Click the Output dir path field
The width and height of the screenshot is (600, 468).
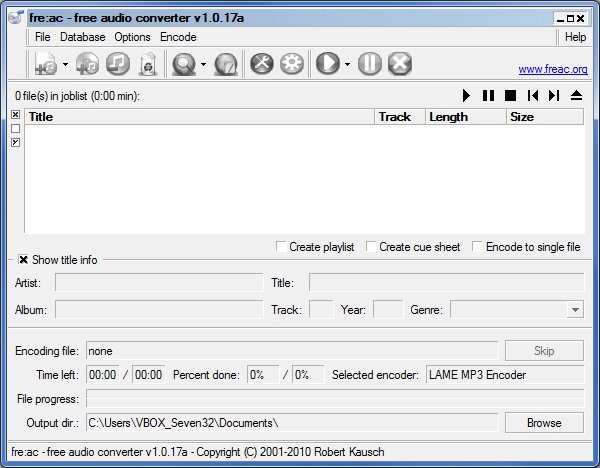[292, 422]
